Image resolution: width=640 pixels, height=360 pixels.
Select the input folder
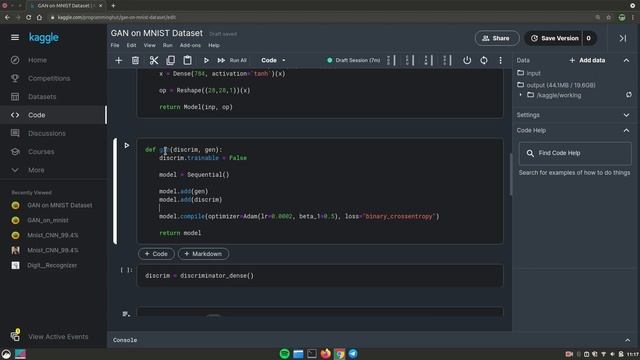coord(529,73)
